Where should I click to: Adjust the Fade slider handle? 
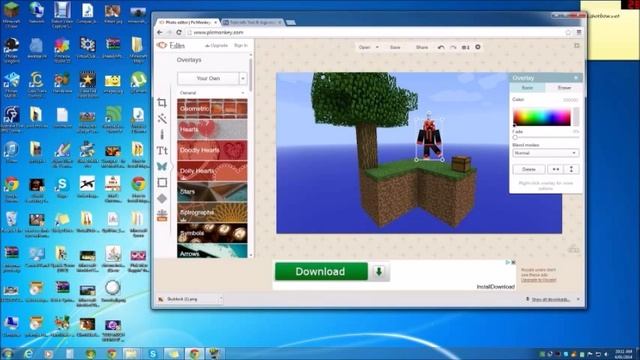tap(515, 138)
